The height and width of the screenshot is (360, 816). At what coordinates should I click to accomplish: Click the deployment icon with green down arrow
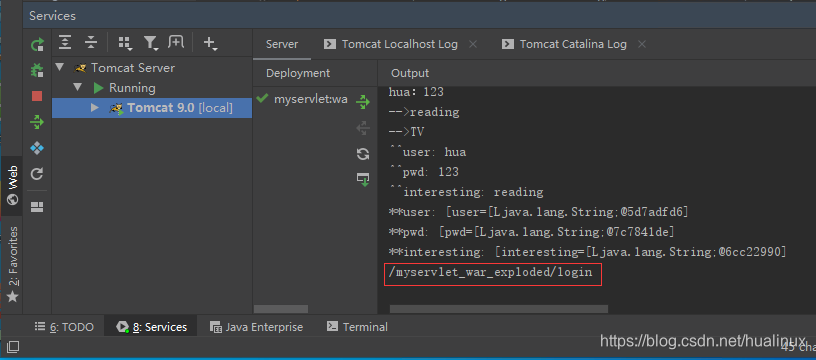point(363,179)
